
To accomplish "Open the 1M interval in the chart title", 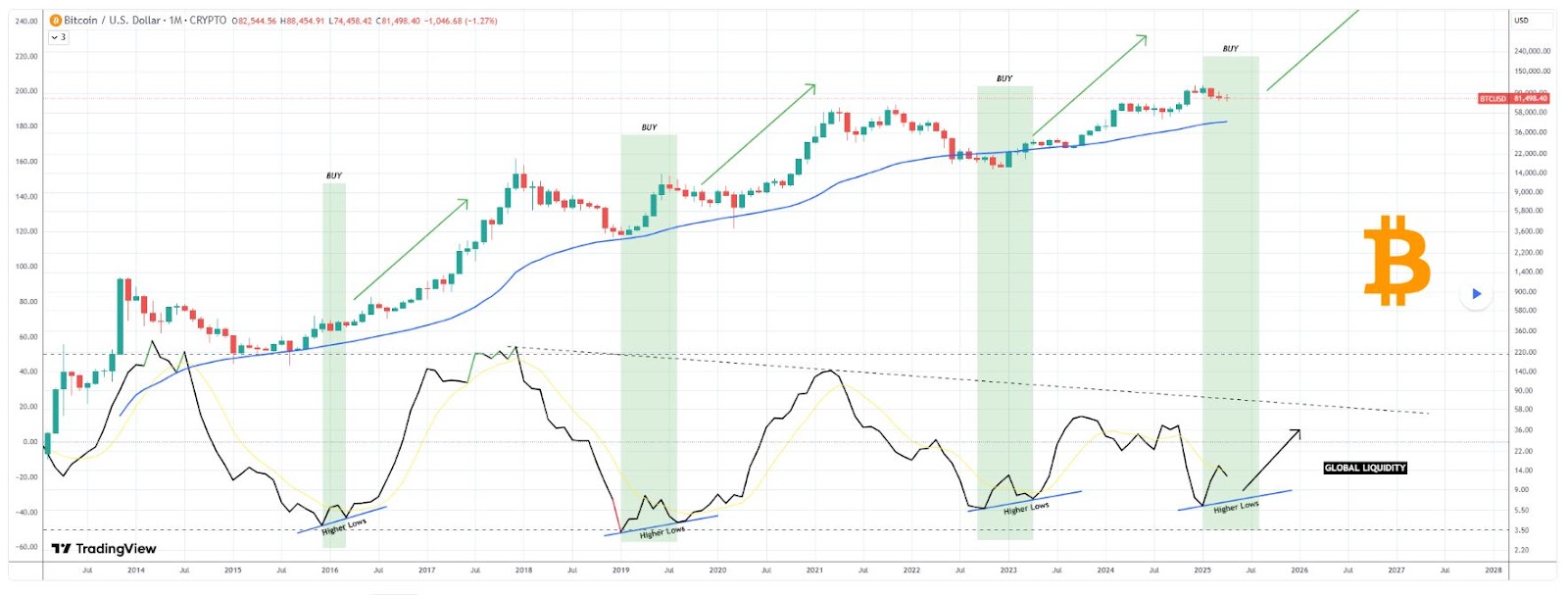I will click(x=175, y=21).
